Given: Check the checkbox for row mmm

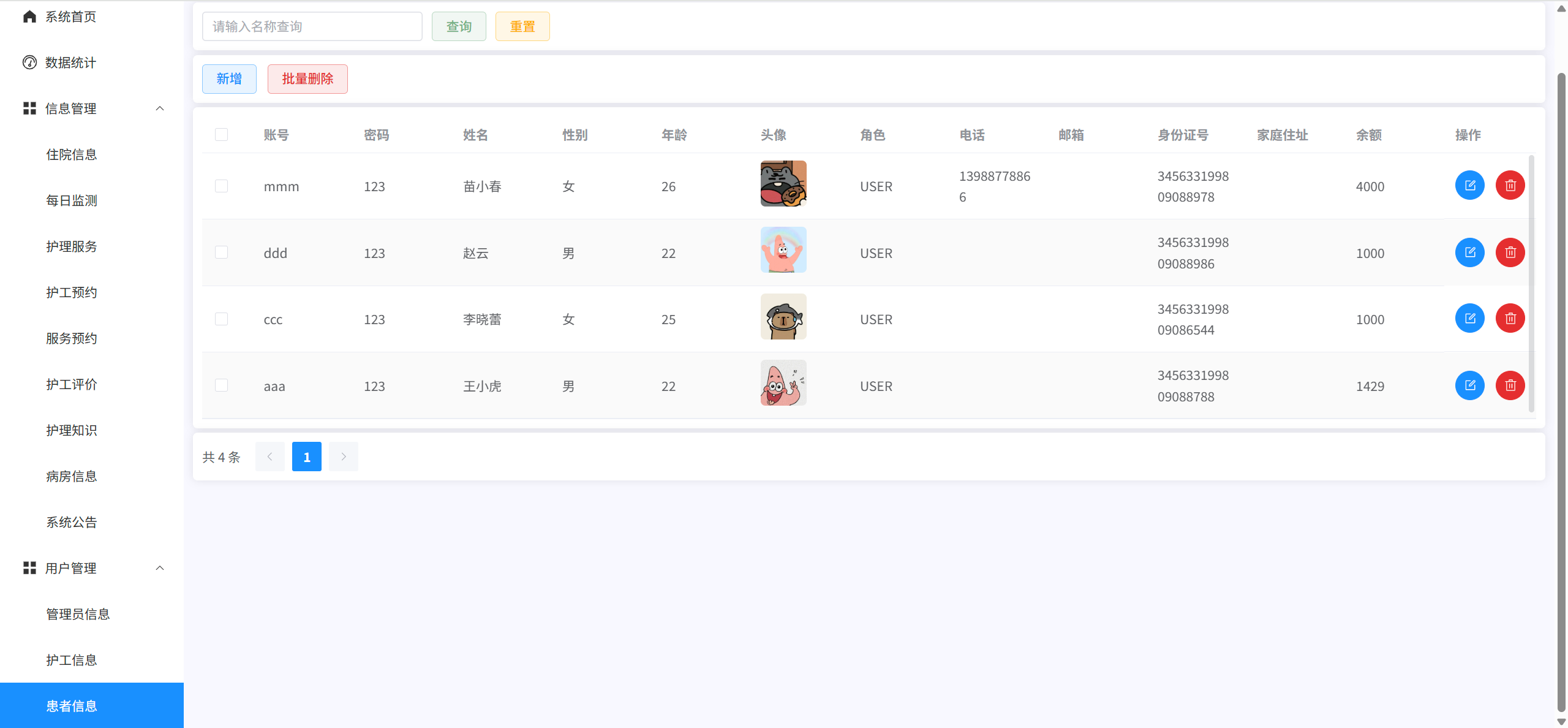Looking at the screenshot, I should 221,186.
